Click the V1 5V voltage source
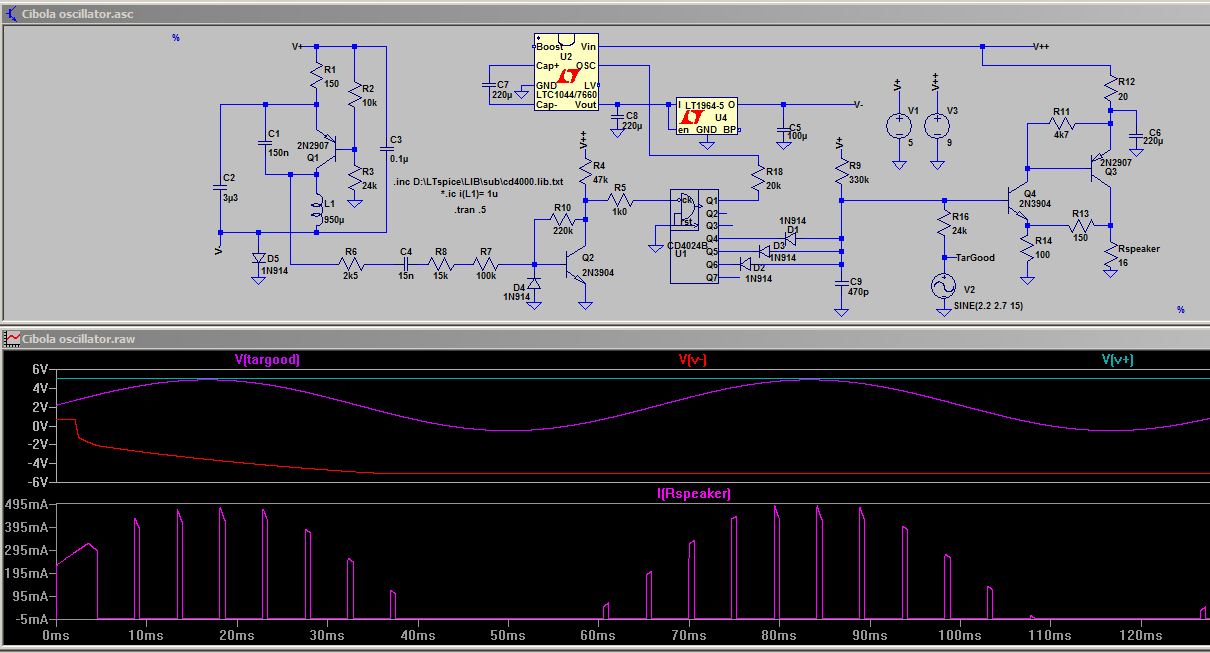The height and width of the screenshot is (653, 1210). (x=898, y=126)
